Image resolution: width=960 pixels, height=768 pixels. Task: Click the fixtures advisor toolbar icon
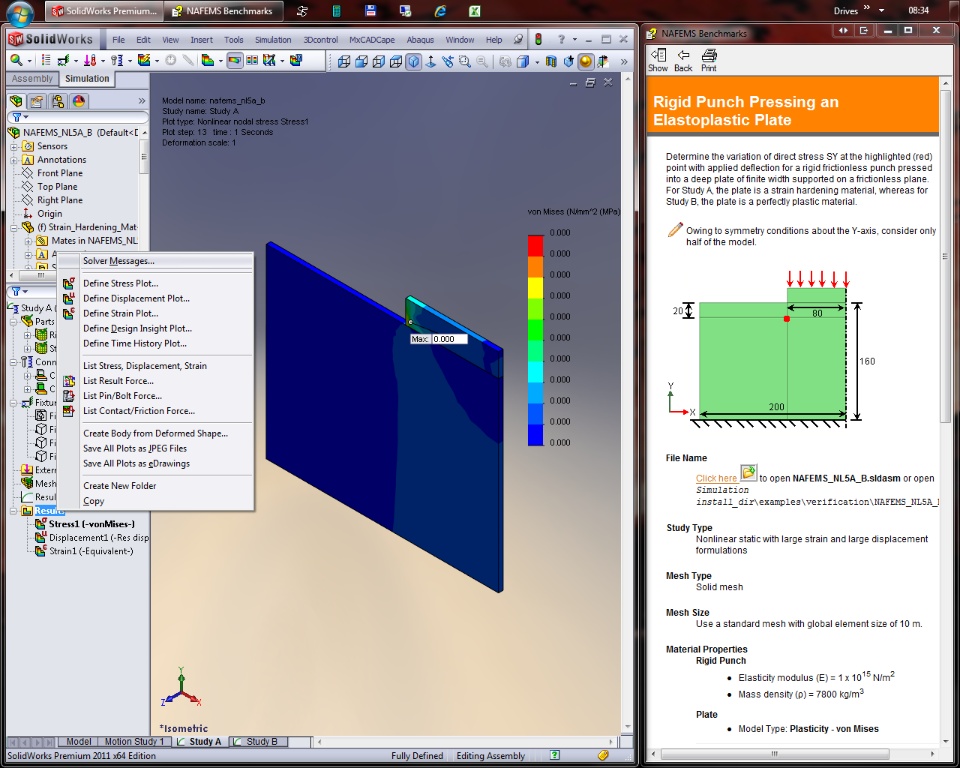(x=63, y=60)
